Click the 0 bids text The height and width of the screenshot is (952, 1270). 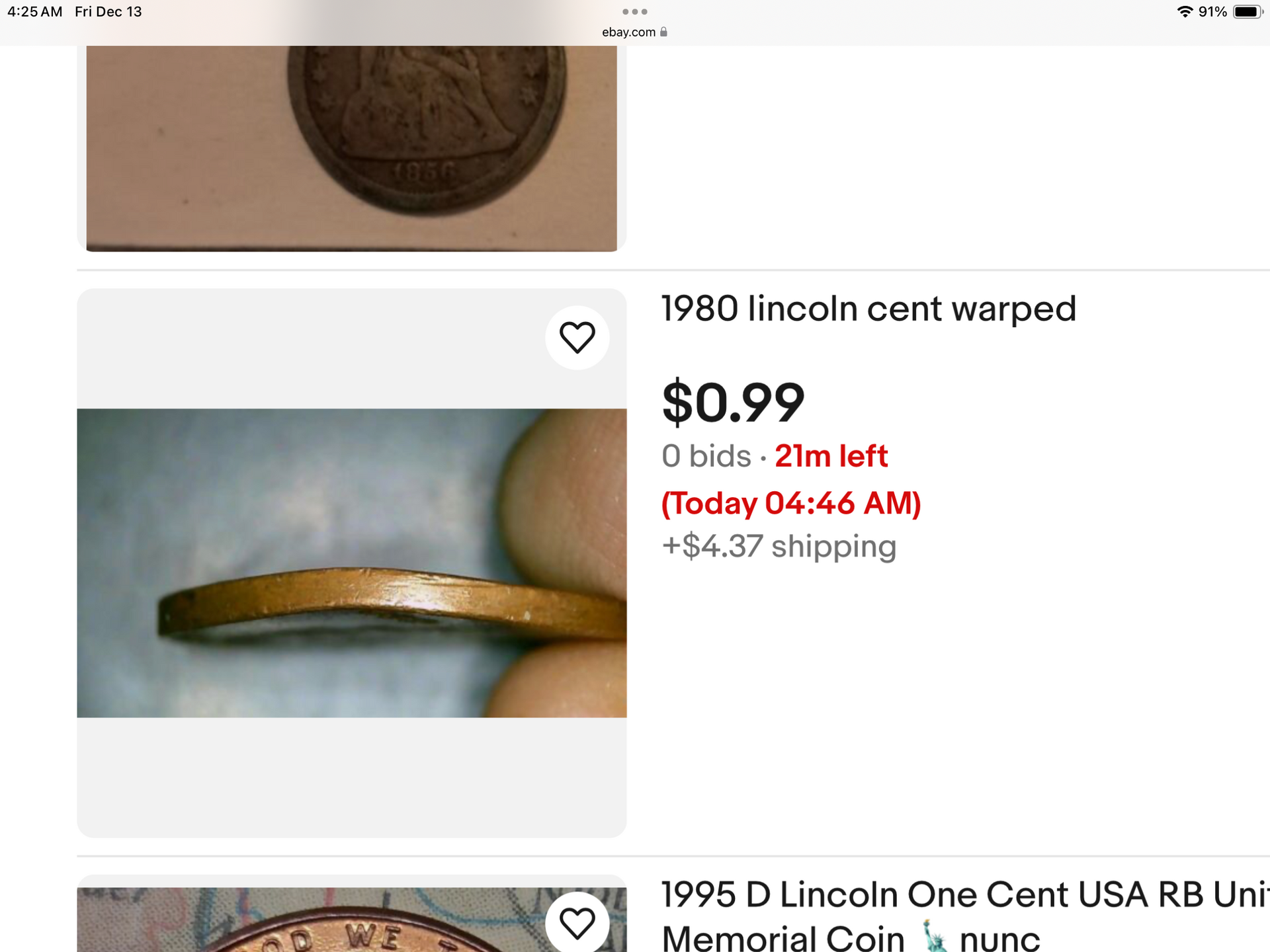(706, 456)
